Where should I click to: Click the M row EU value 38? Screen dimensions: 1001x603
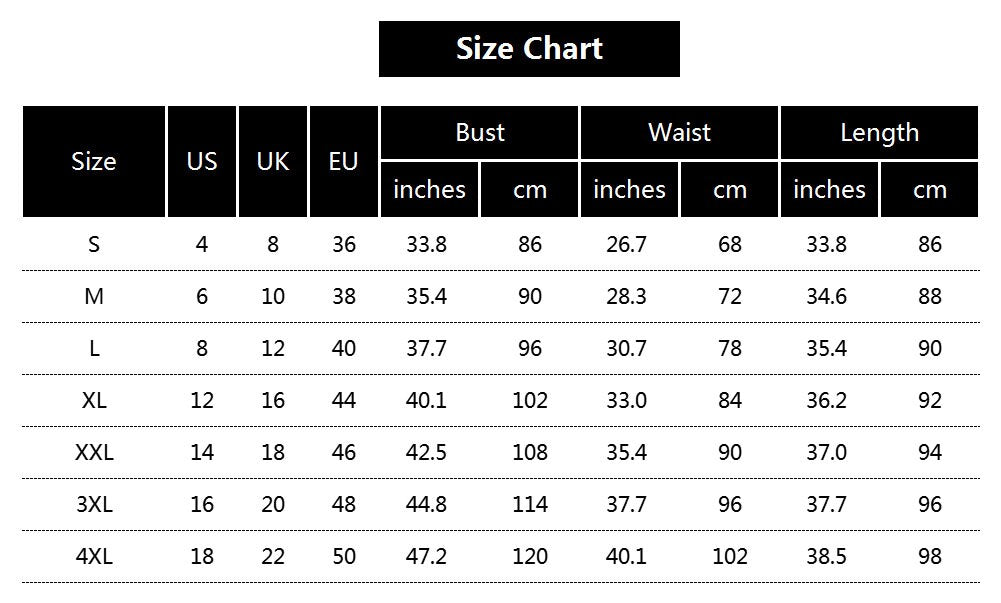click(343, 296)
